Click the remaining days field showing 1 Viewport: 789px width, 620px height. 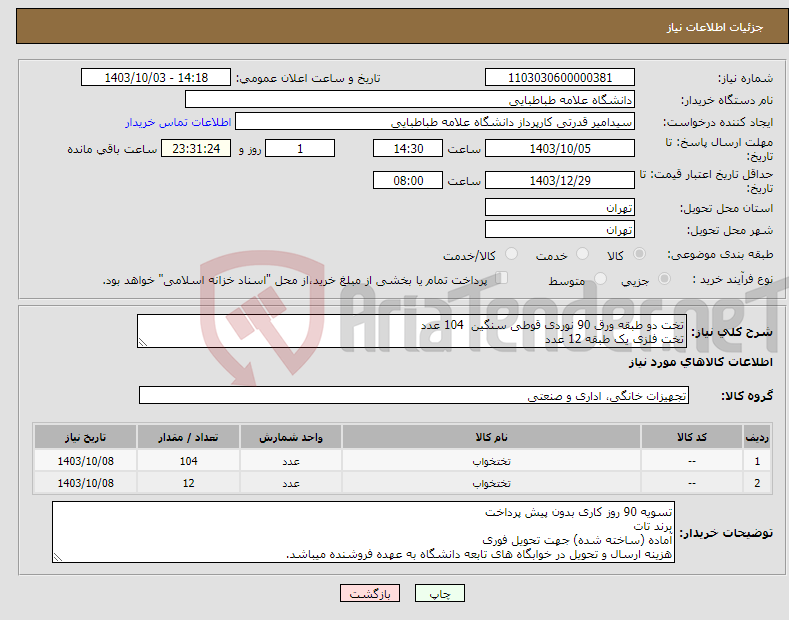coord(300,148)
